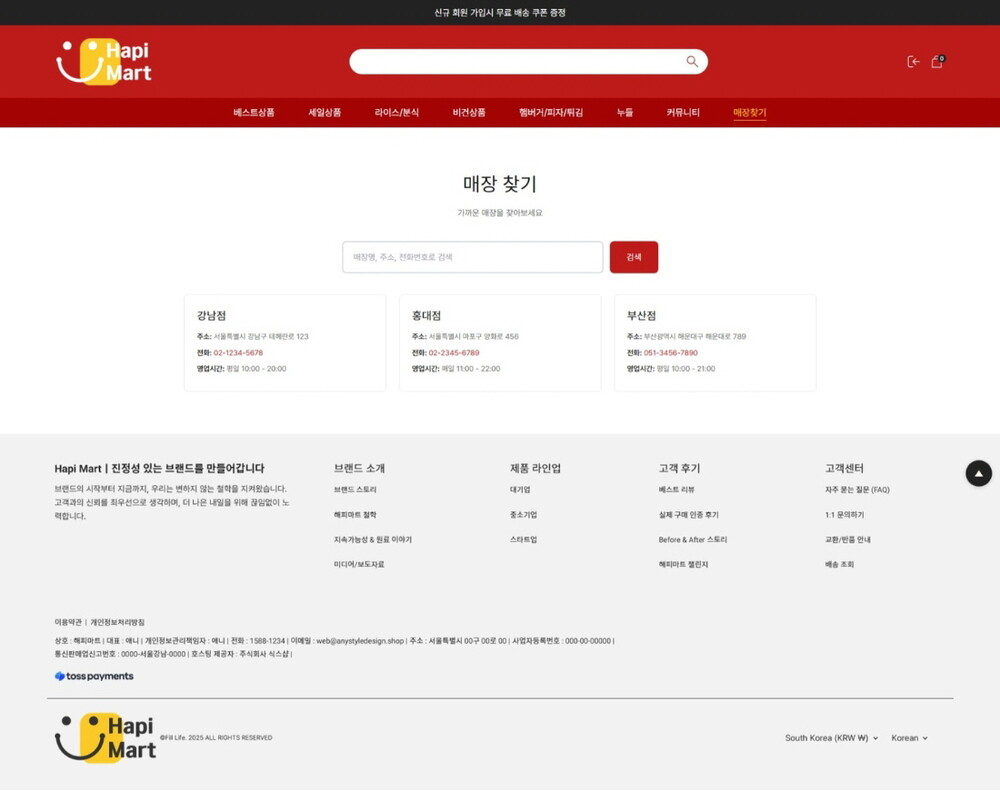
Task: Open the 베스트상품 menu item
Action: (254, 113)
